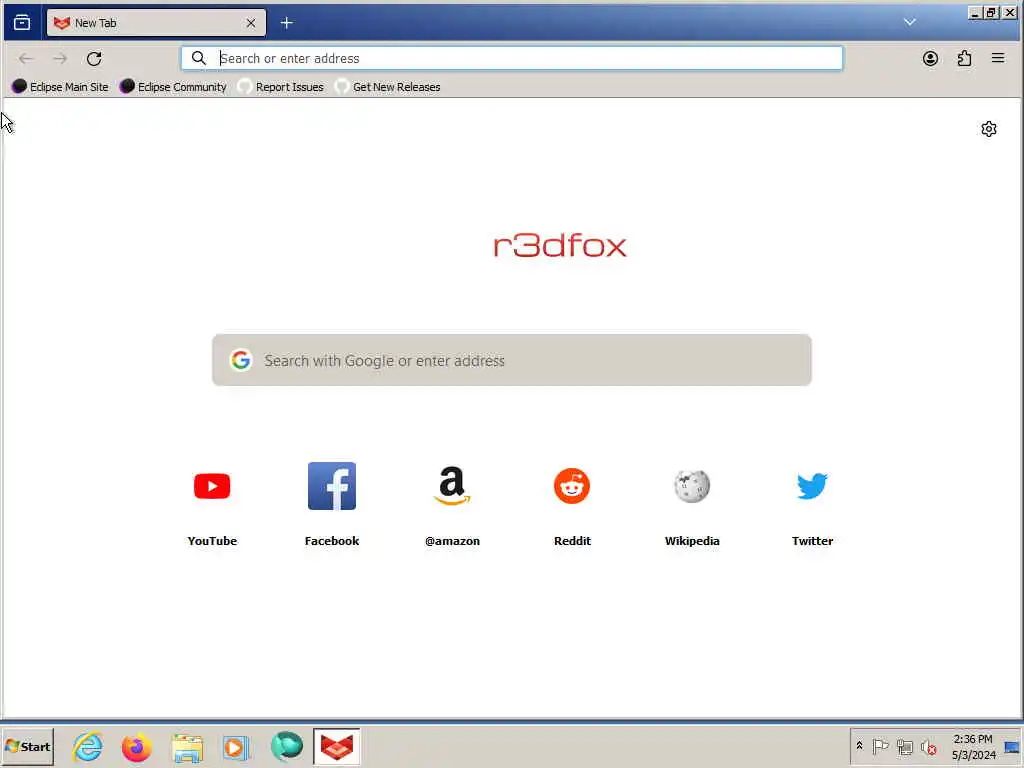Click the r3dfox logo

point(560,246)
